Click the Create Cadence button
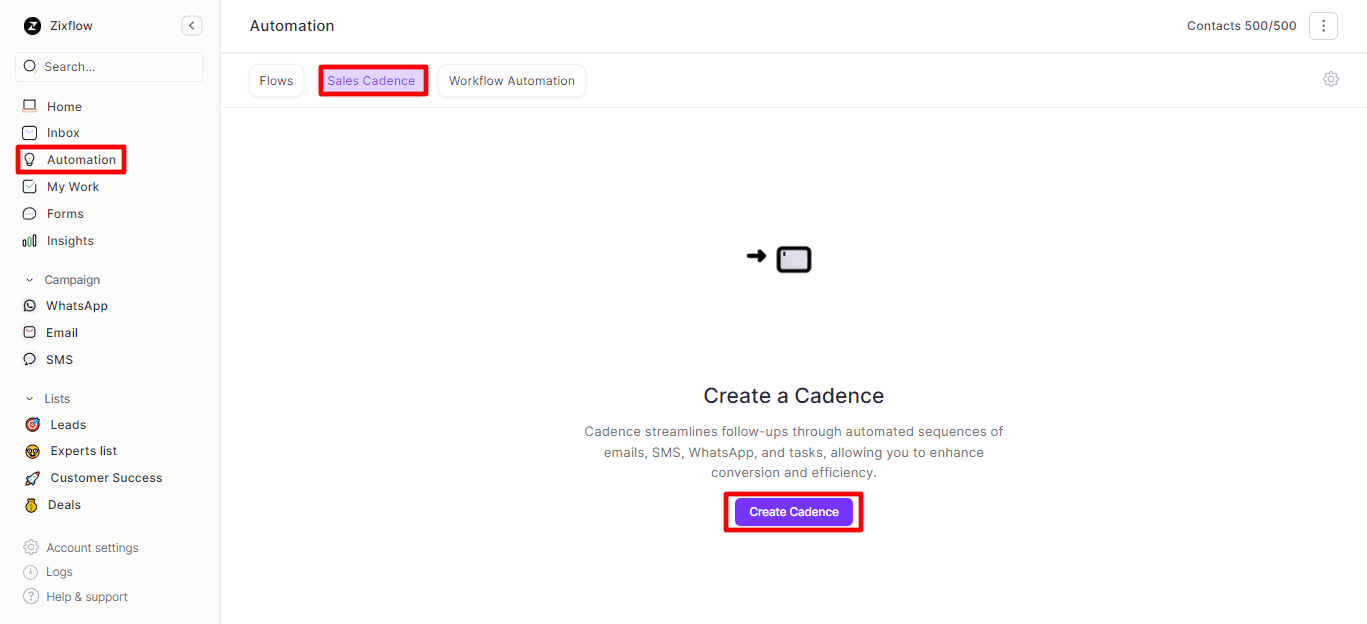This screenshot has width=1367, height=624. point(793,512)
